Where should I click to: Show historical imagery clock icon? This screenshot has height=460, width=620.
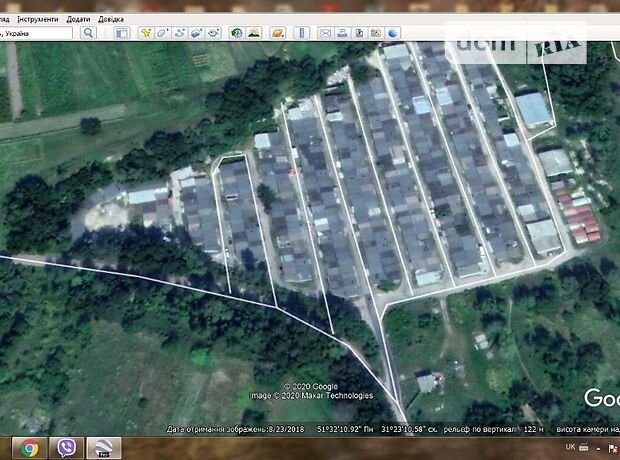[237, 33]
